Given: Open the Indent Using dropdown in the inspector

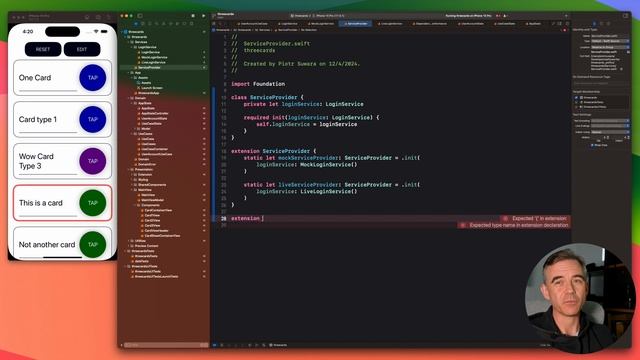Looking at the screenshot, I should 610,132.
